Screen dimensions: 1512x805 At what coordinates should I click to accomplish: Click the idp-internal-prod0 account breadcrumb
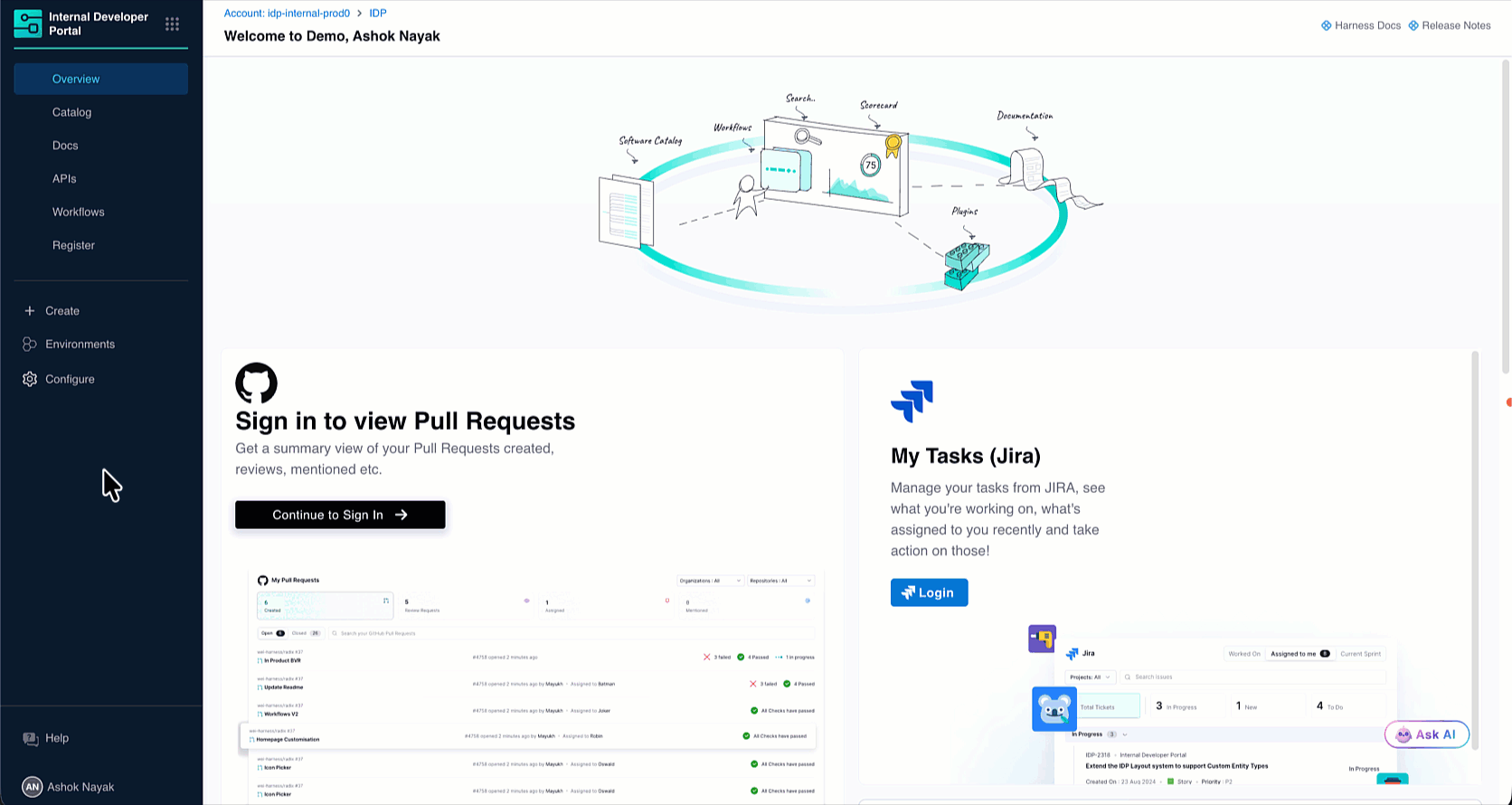click(287, 14)
